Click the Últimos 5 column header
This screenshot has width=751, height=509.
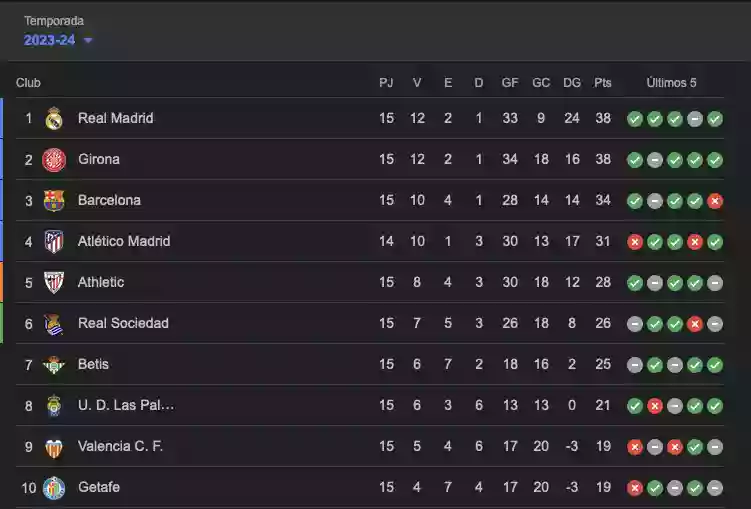(x=671, y=83)
